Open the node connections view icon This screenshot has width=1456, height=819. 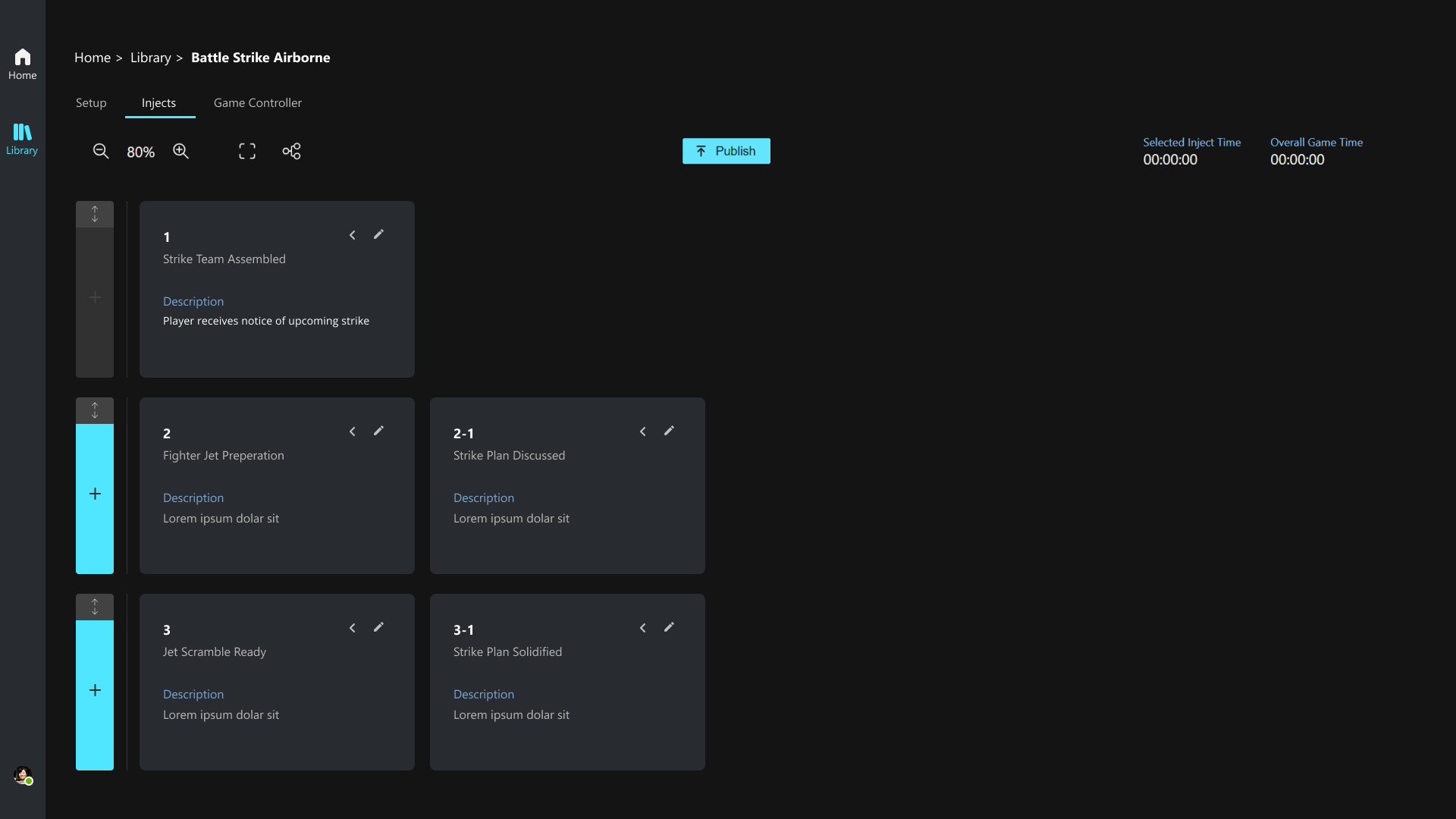pos(291,151)
